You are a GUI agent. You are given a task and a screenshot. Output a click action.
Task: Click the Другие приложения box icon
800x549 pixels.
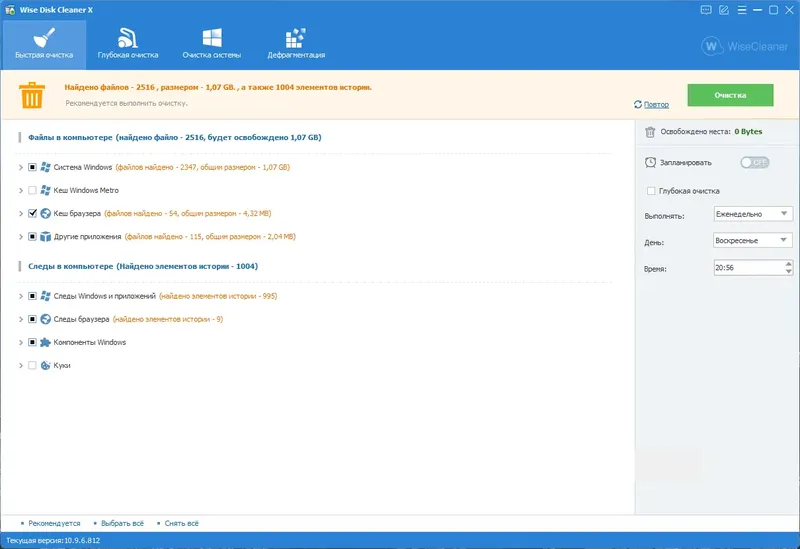click(x=45, y=237)
